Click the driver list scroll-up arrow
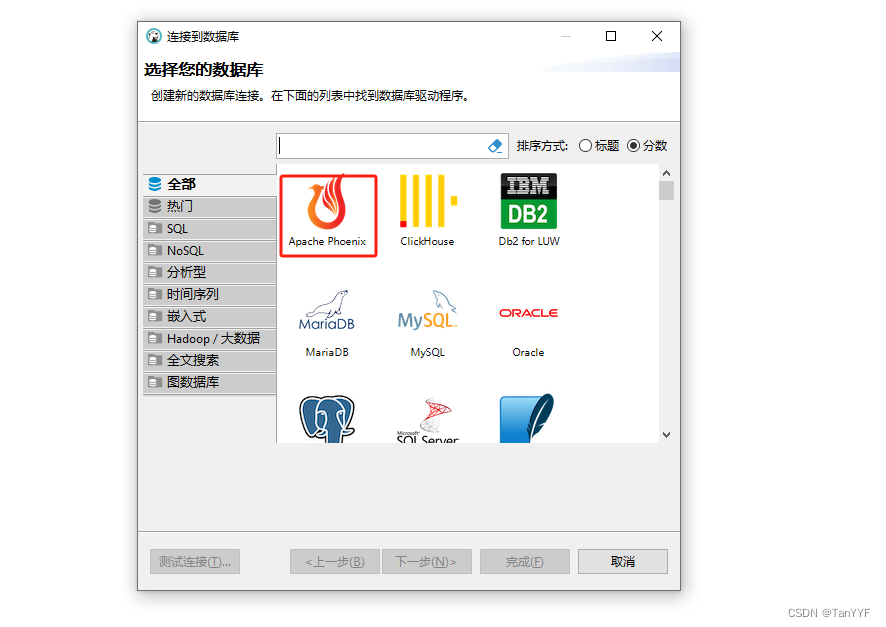886x627 pixels. (667, 173)
